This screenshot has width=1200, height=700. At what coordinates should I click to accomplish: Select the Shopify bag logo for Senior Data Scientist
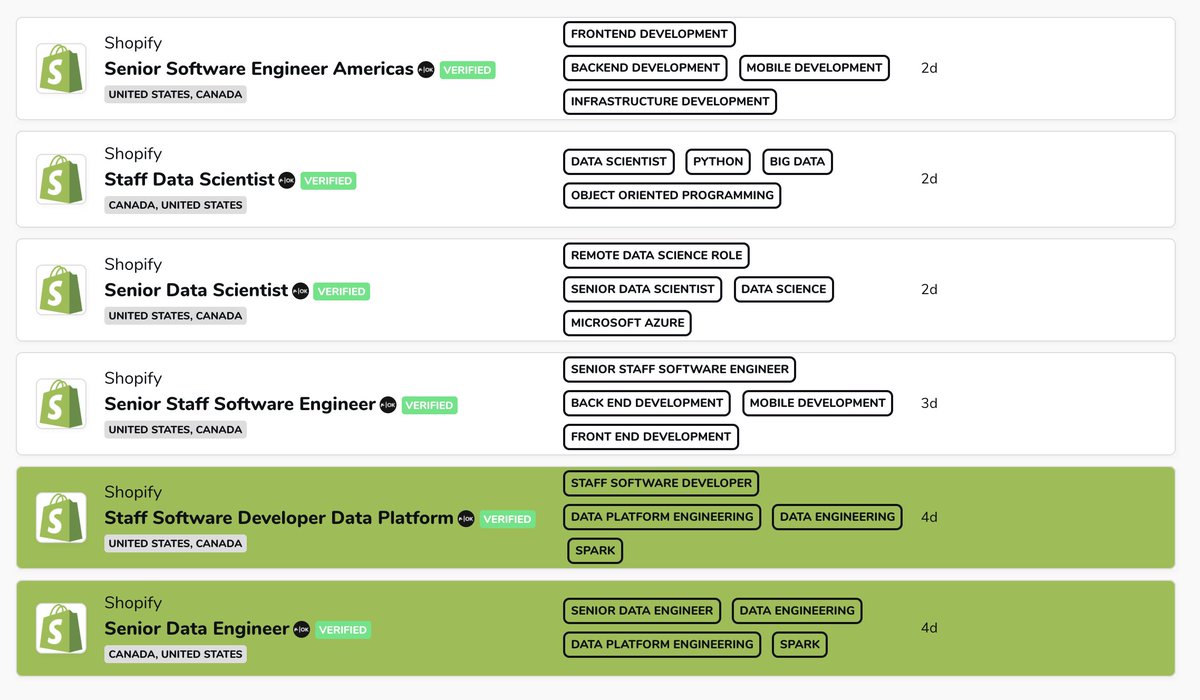(61, 290)
